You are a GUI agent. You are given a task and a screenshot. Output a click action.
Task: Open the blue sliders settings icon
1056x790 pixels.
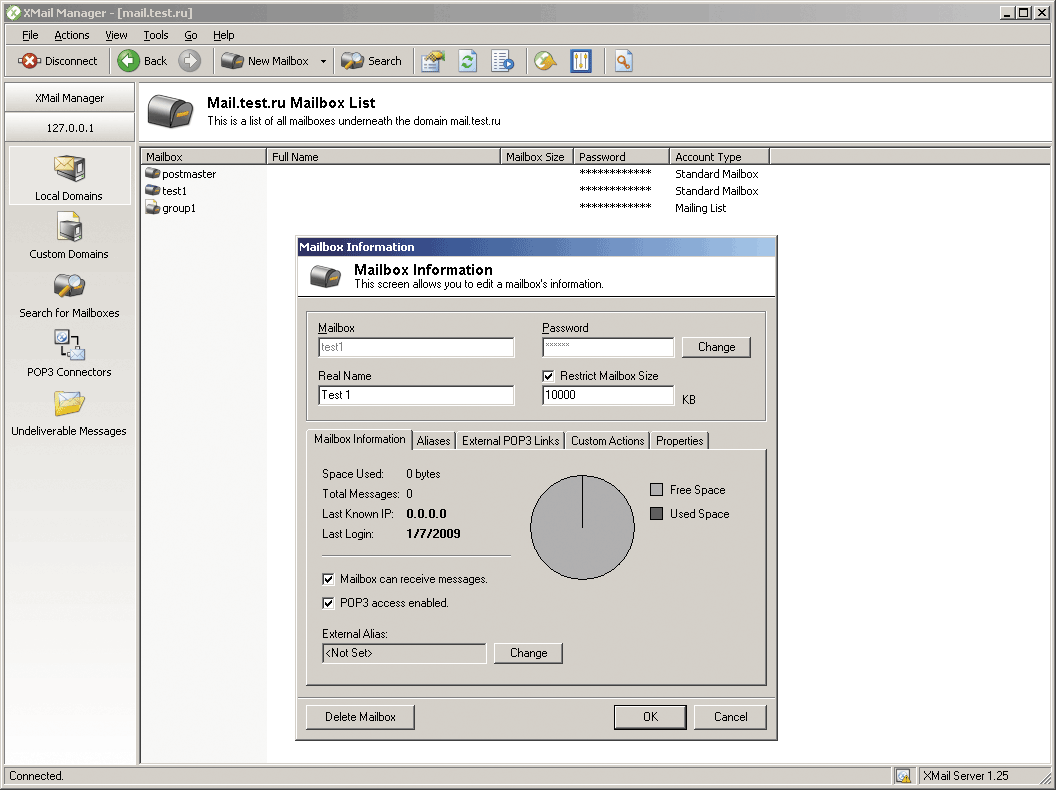pyautogui.click(x=581, y=61)
